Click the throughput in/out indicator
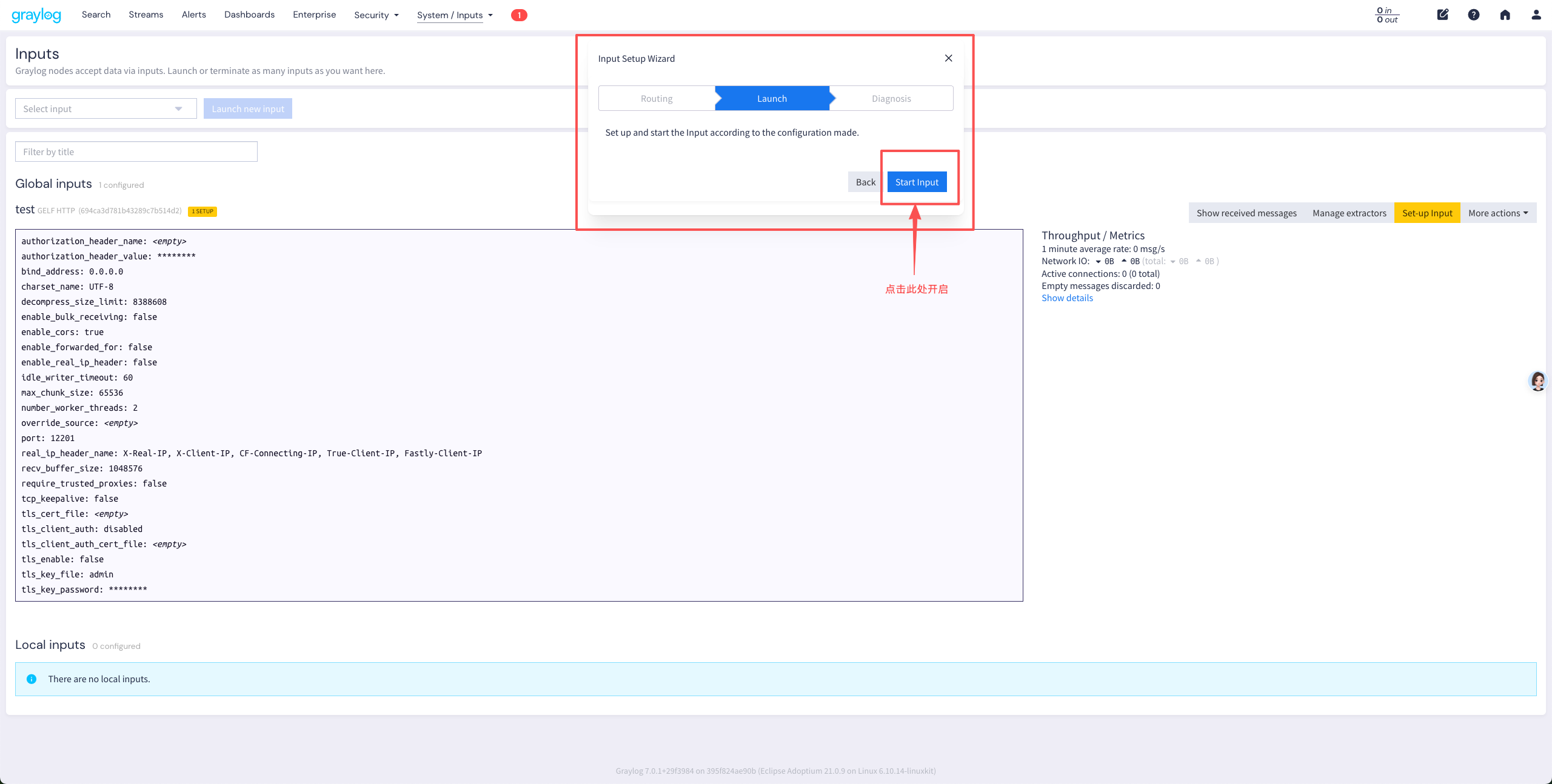 coord(1387,15)
